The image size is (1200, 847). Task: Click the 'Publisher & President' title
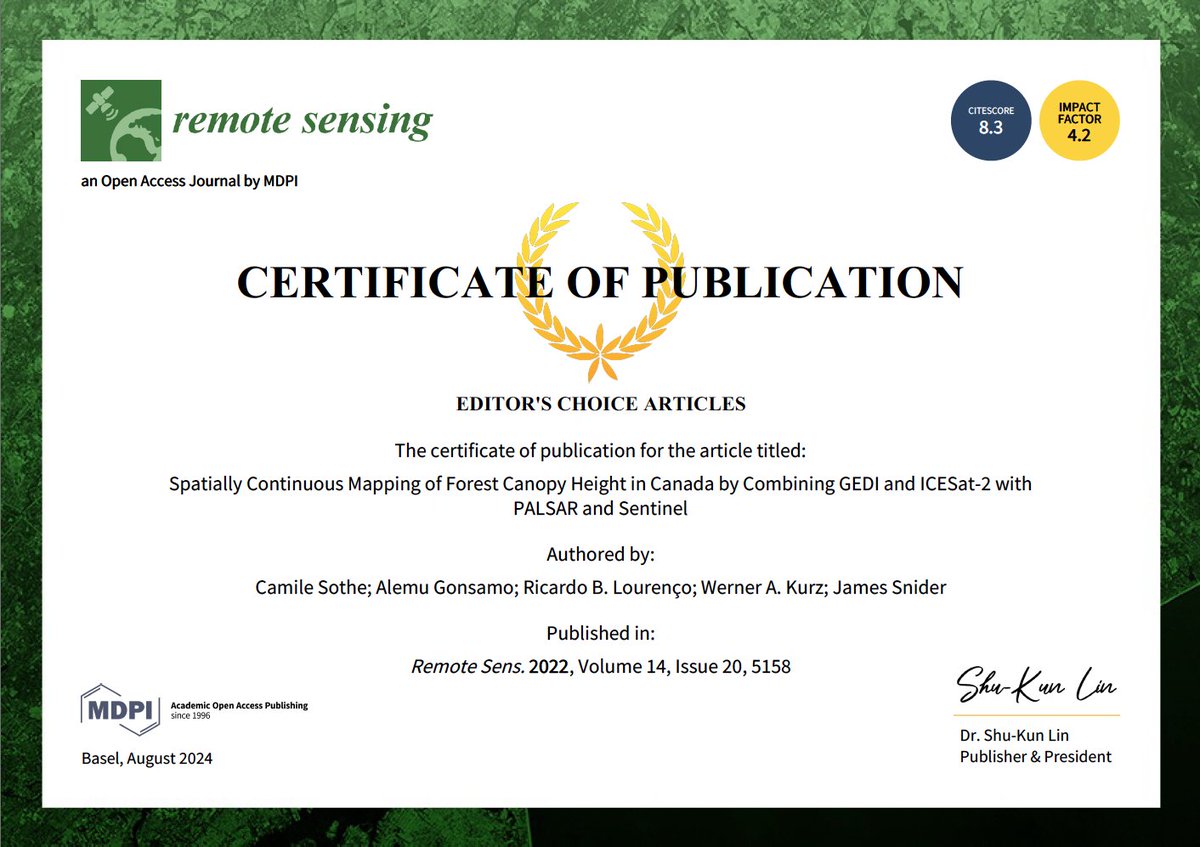(1036, 757)
